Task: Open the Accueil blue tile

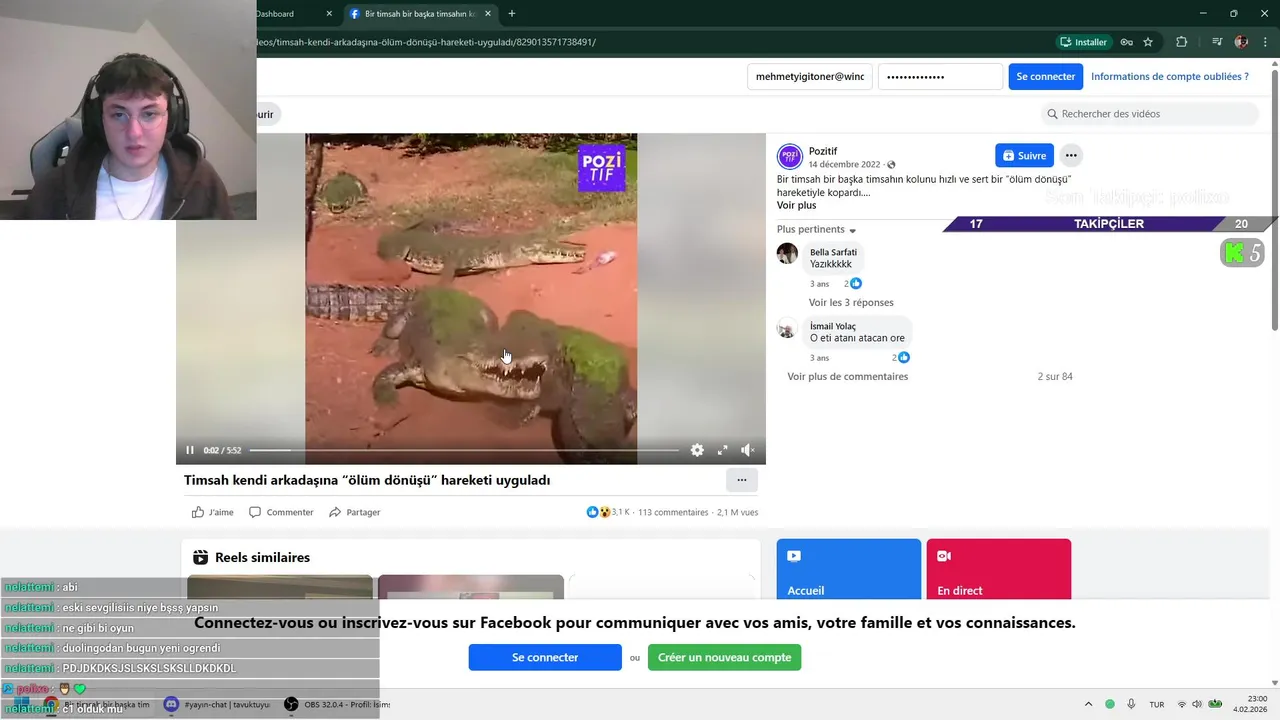Action: tap(848, 569)
